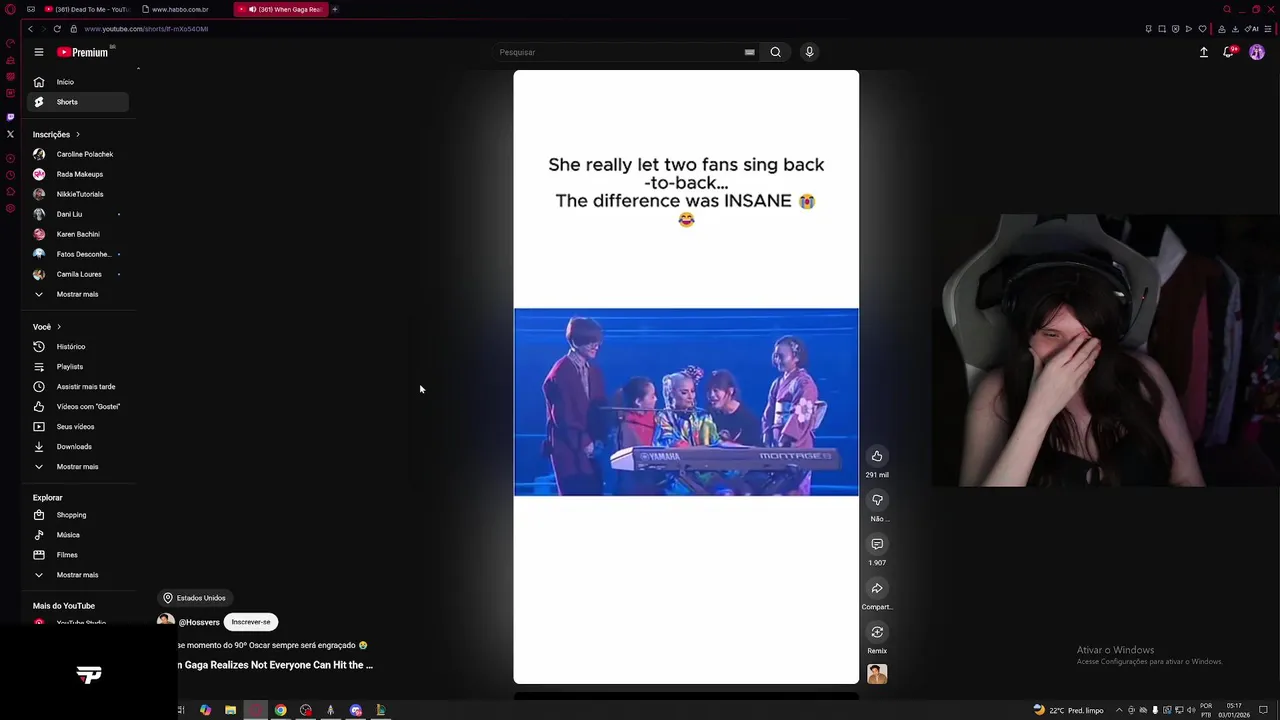Open Caroline Polachek channel subscription
The height and width of the screenshot is (720, 1280).
click(78, 154)
